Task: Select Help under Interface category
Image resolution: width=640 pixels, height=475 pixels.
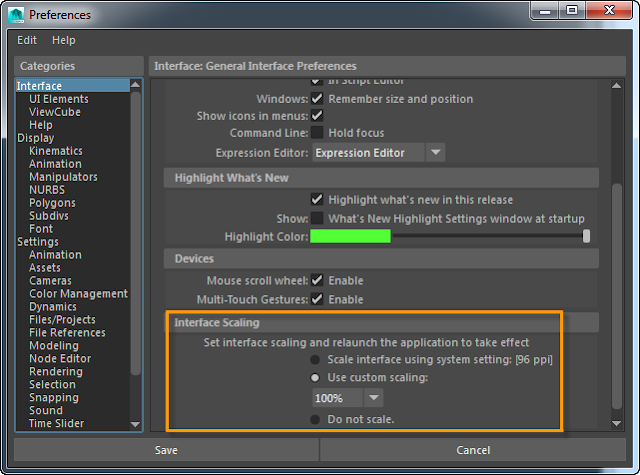Action: click(41, 125)
